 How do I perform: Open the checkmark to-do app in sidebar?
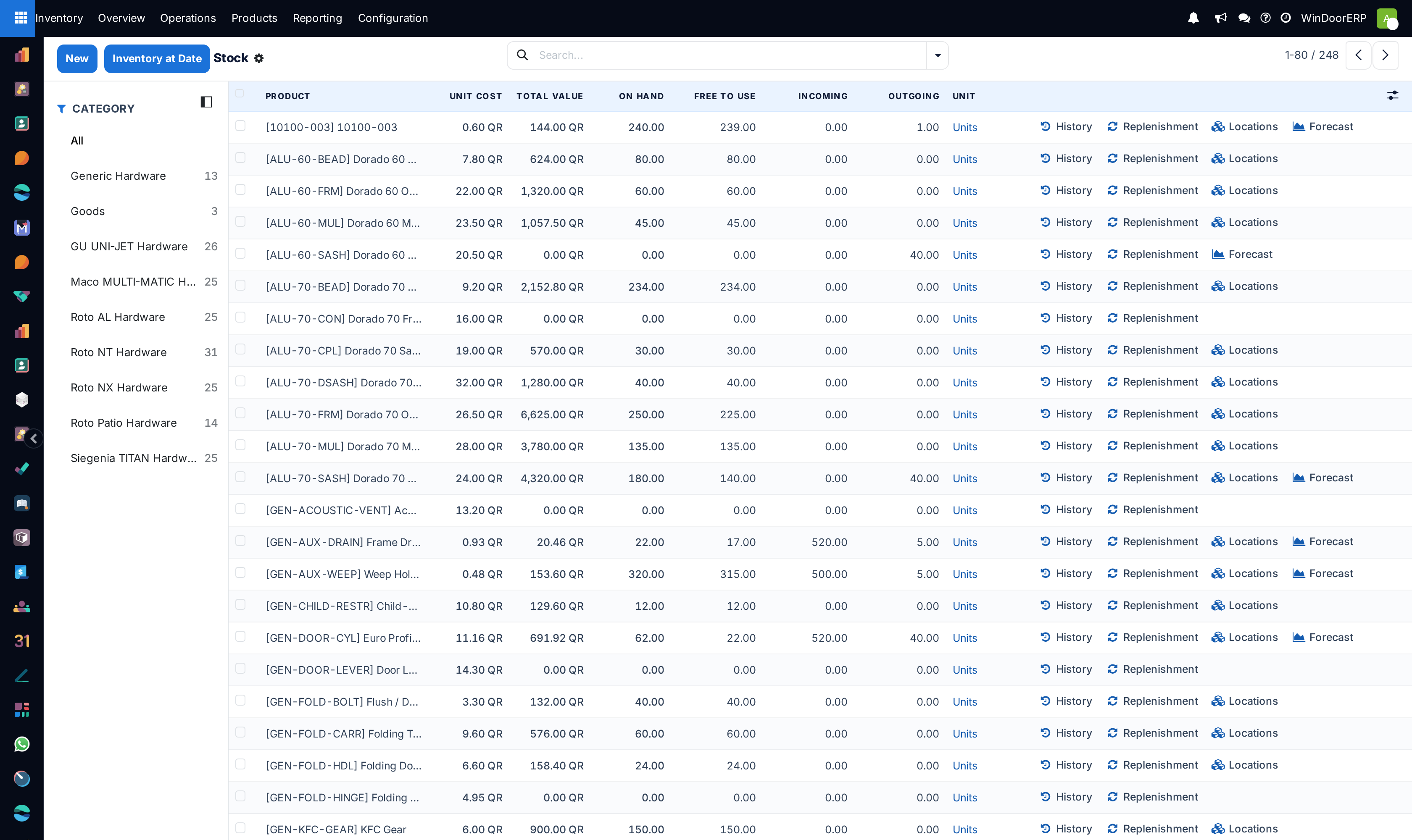click(x=21, y=469)
